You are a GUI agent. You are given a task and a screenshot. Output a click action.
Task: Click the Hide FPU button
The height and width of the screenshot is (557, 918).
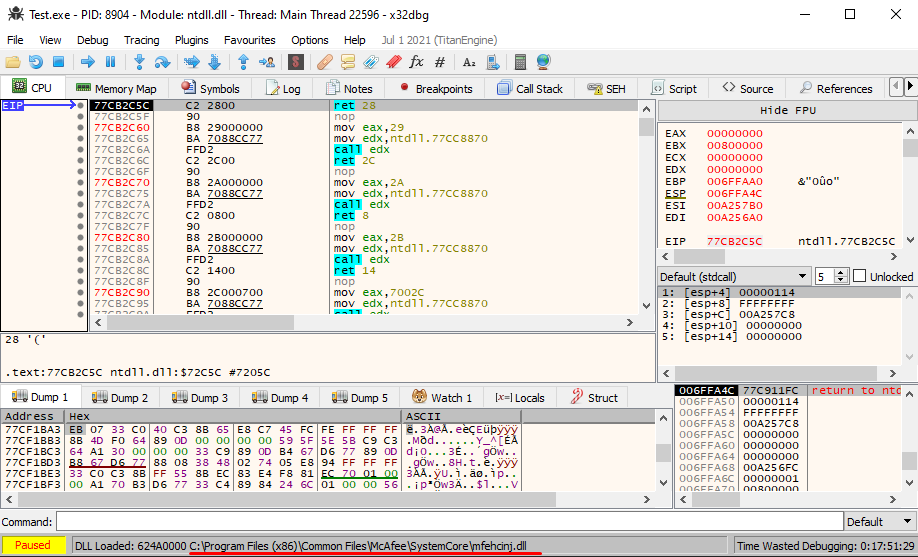tap(787, 111)
